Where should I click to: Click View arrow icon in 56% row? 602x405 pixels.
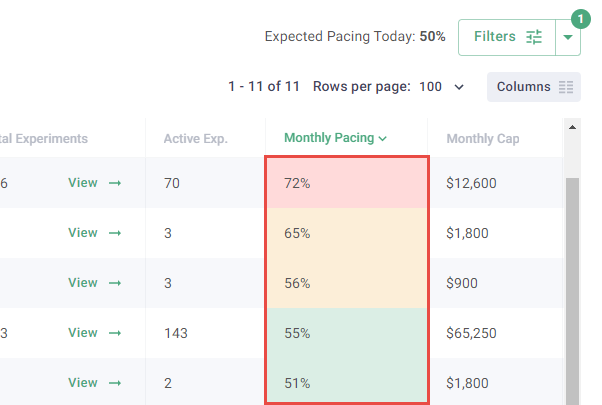(x=115, y=283)
